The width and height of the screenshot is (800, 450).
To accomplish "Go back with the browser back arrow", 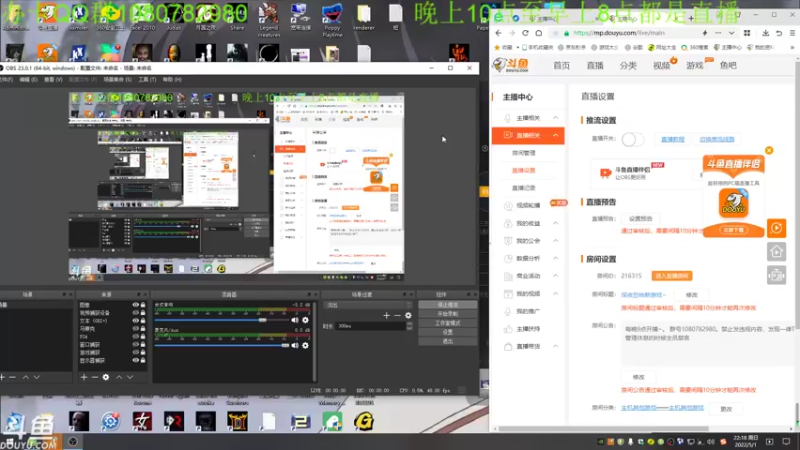I will point(498,33).
